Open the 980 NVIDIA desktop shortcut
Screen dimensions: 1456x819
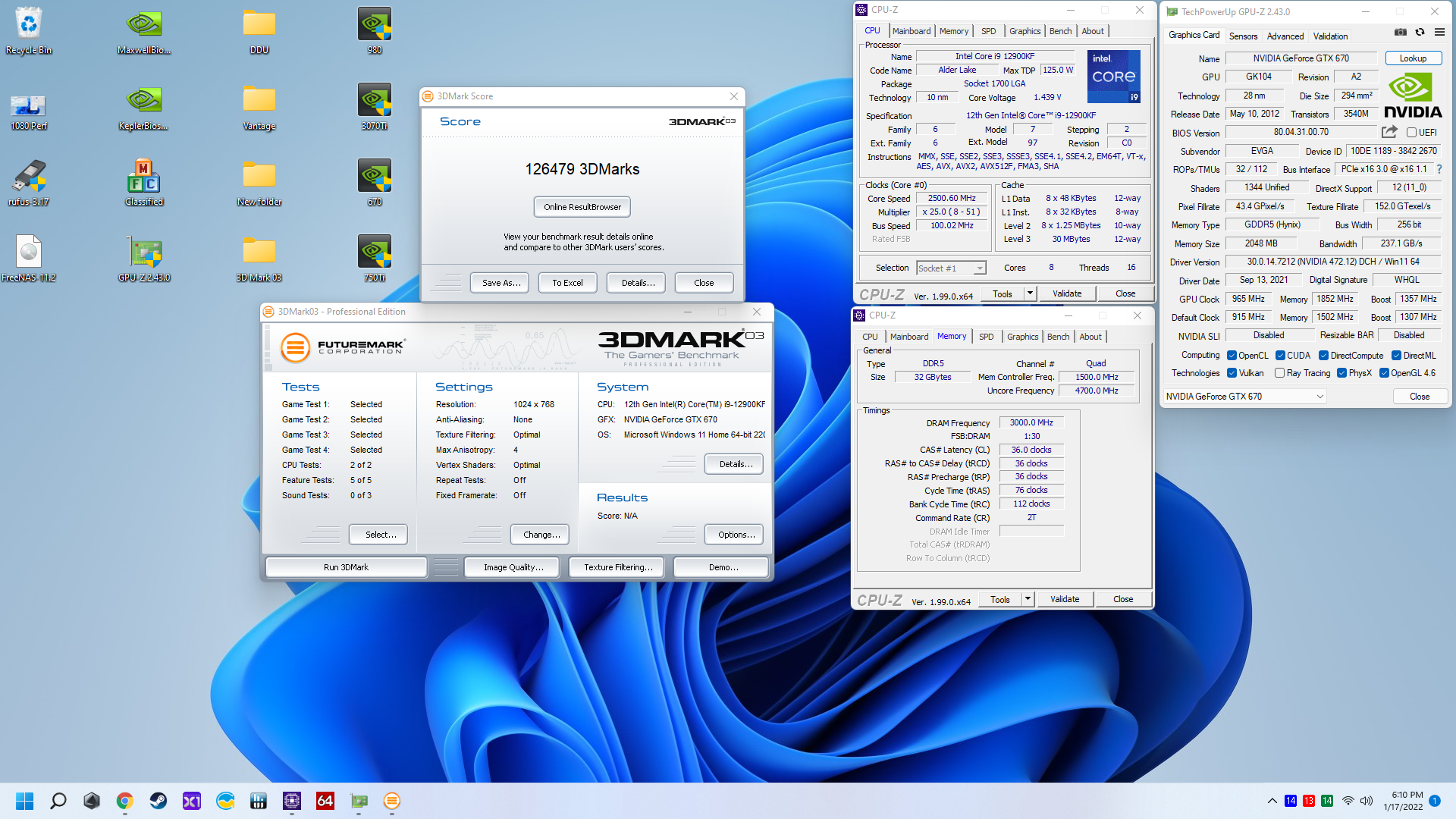pos(375,30)
